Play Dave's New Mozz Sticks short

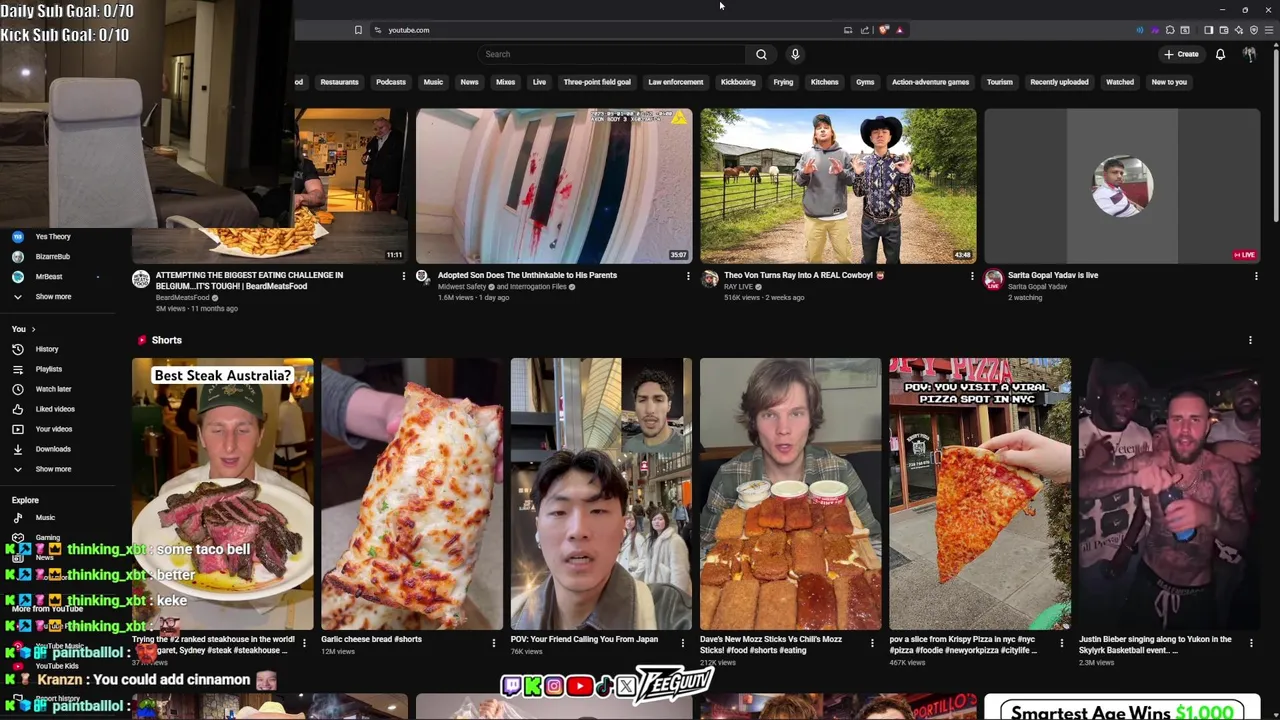click(x=791, y=494)
